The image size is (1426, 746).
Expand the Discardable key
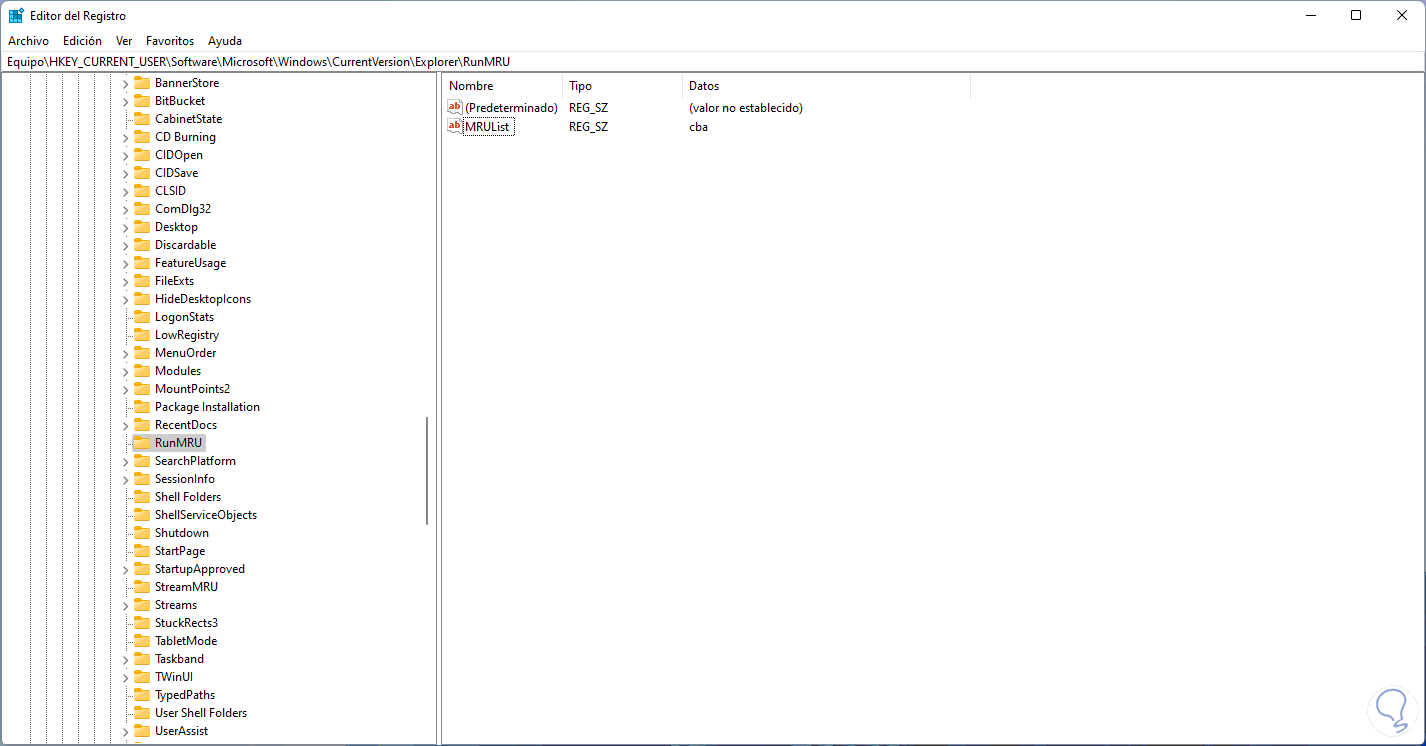[125, 245]
